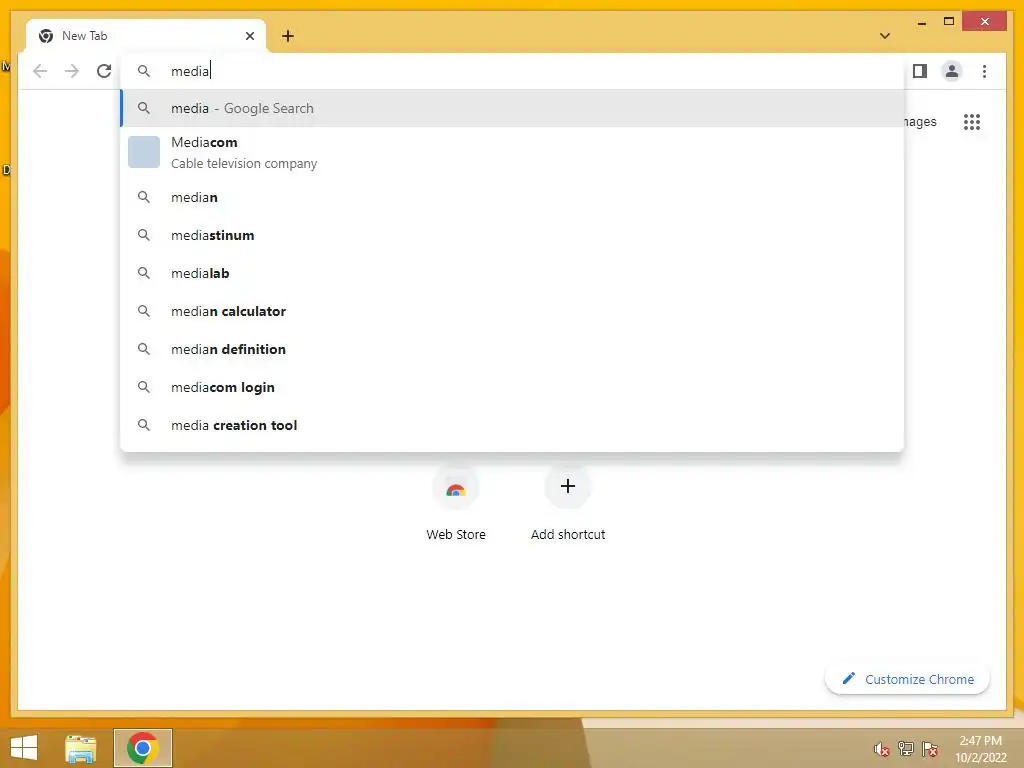Viewport: 1024px width, 768px height.
Task: Open Customize Chrome button
Action: (907, 679)
